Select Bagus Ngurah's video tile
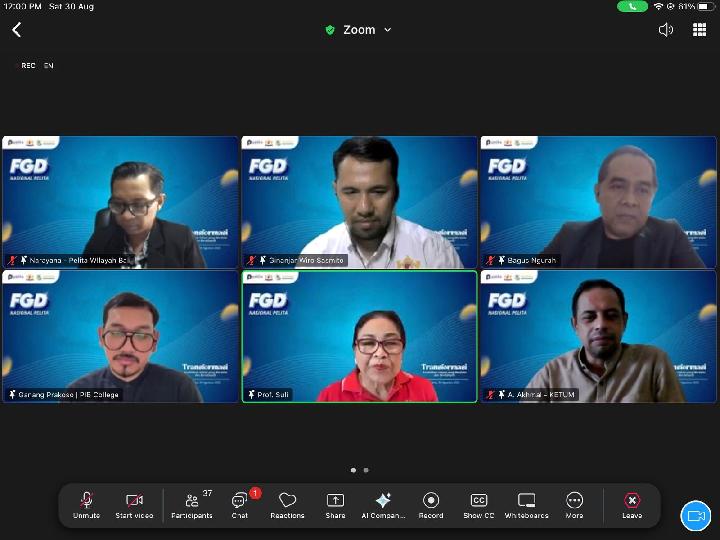Viewport: 720px width, 540px height. 598,202
